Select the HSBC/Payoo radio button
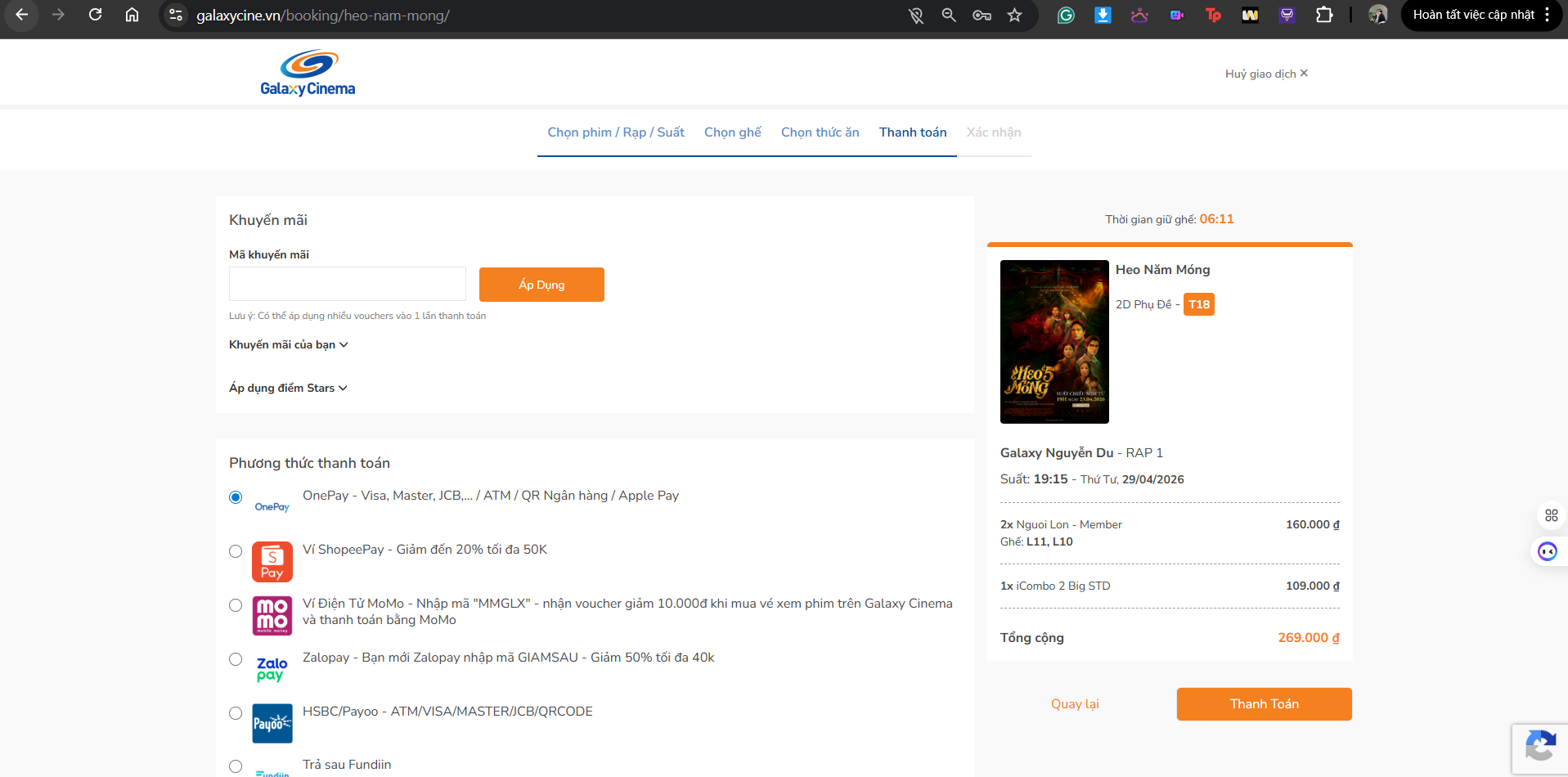1568x777 pixels. click(x=236, y=713)
